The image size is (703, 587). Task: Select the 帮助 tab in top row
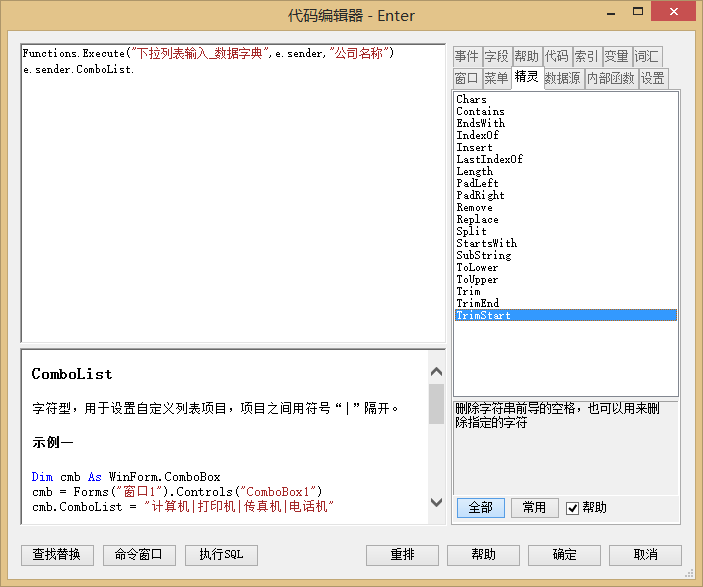point(527,56)
